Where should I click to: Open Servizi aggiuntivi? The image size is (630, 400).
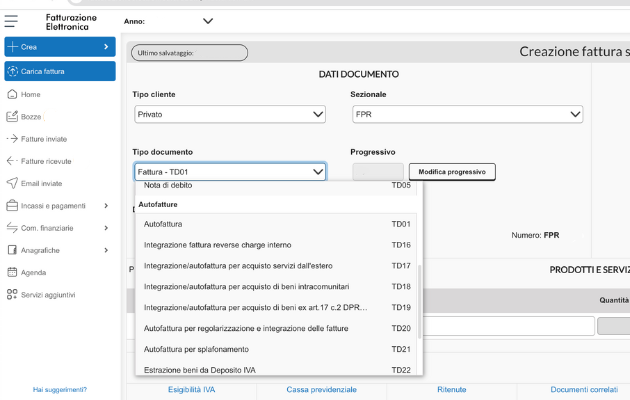point(48,294)
